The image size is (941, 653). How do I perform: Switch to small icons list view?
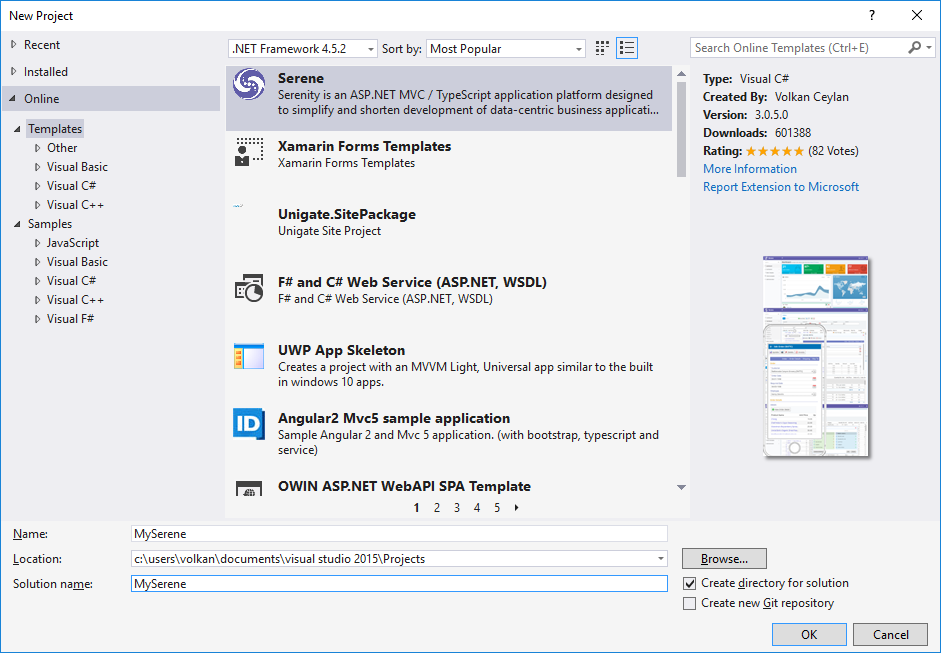pyautogui.click(x=627, y=48)
